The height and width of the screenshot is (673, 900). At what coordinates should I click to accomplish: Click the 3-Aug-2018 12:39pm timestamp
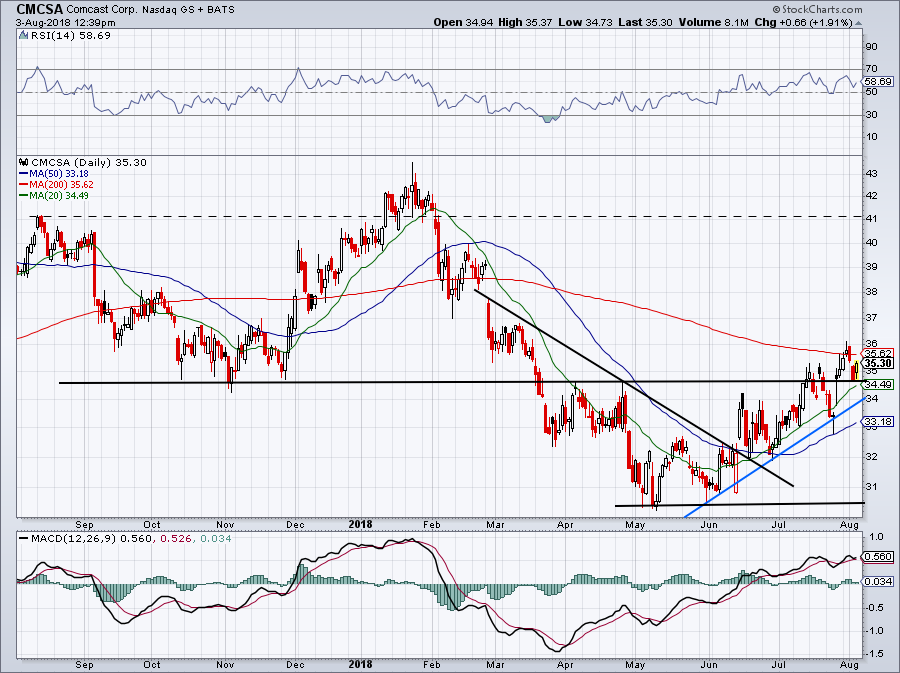pyautogui.click(x=66, y=23)
